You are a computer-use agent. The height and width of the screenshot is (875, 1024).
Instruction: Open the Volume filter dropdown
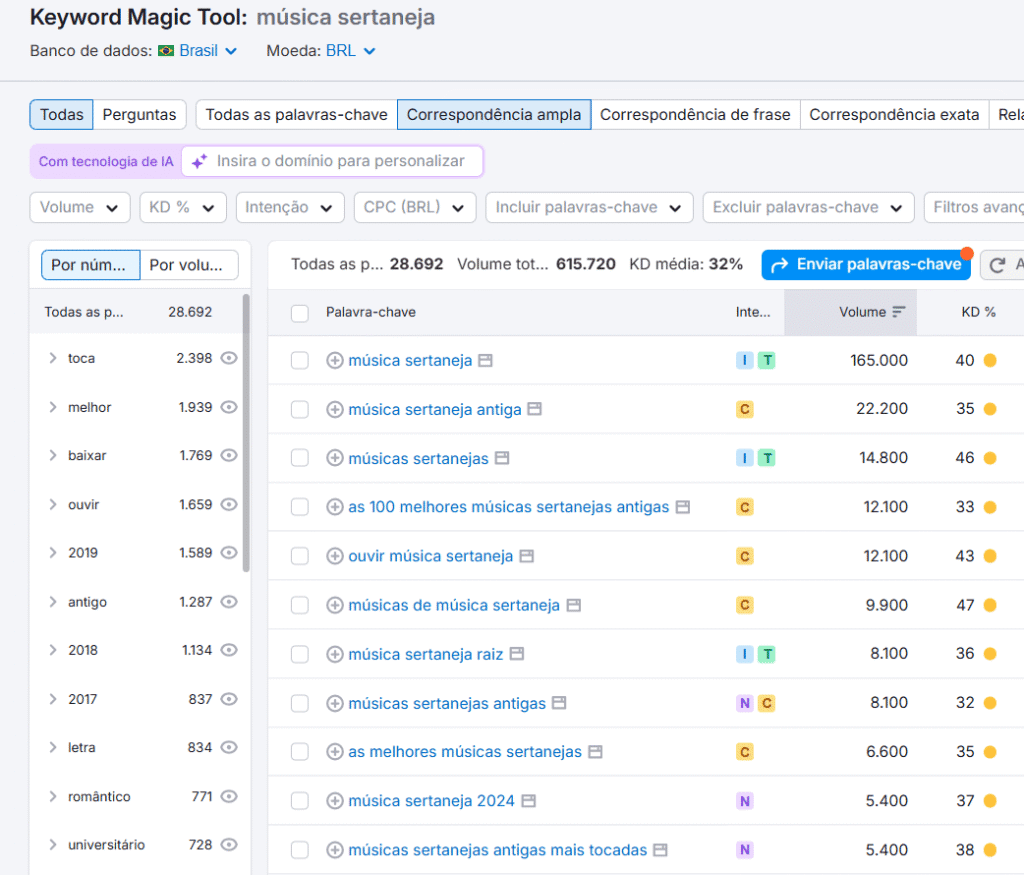(80, 208)
